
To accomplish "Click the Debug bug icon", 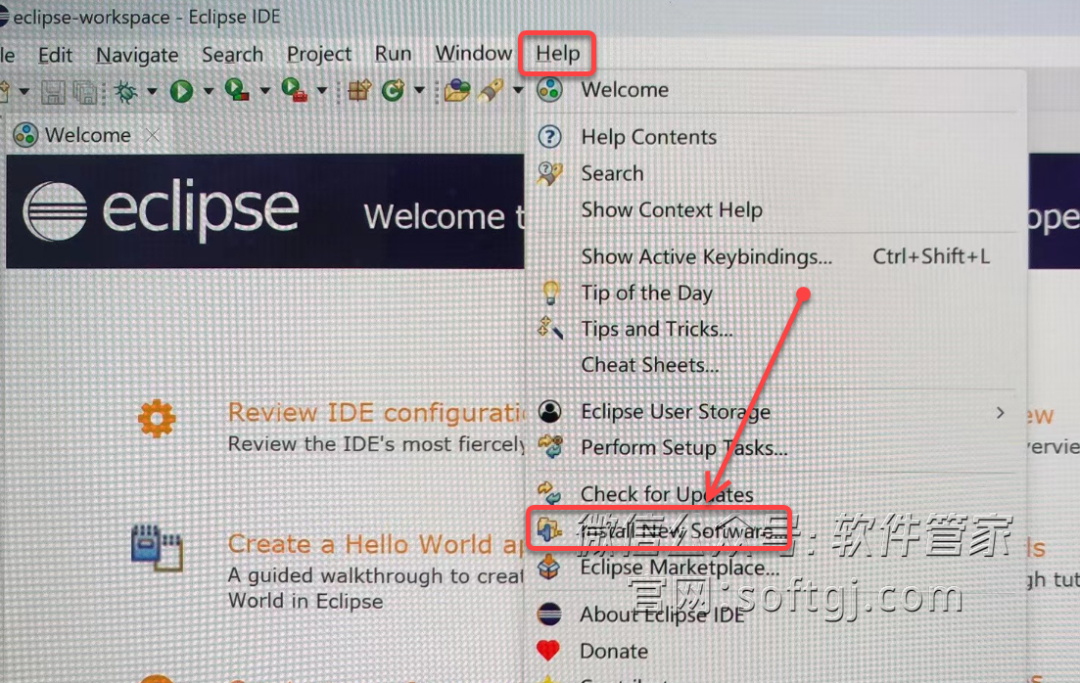I will coord(125,91).
